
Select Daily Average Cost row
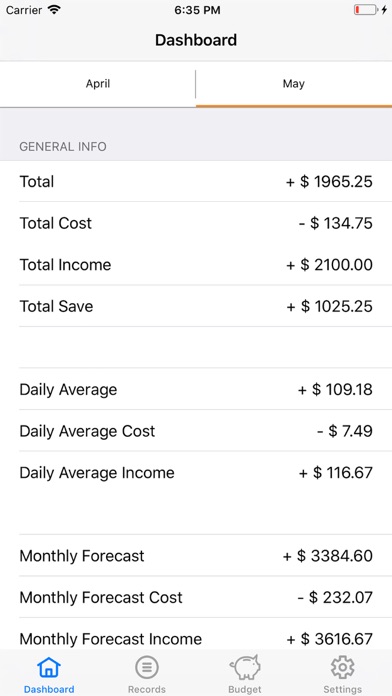click(x=196, y=431)
